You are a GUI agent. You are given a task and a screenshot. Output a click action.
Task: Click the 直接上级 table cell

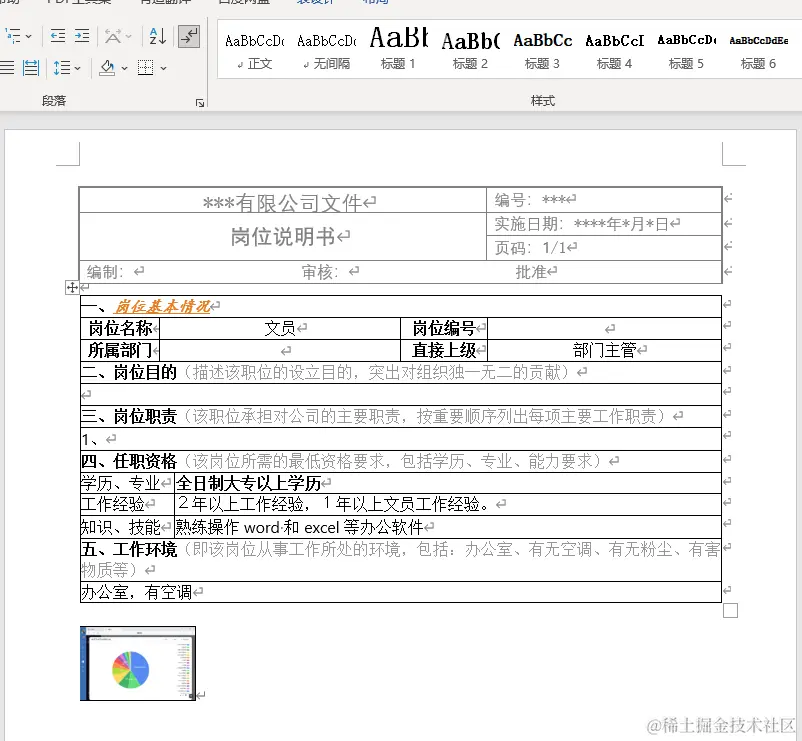click(444, 350)
